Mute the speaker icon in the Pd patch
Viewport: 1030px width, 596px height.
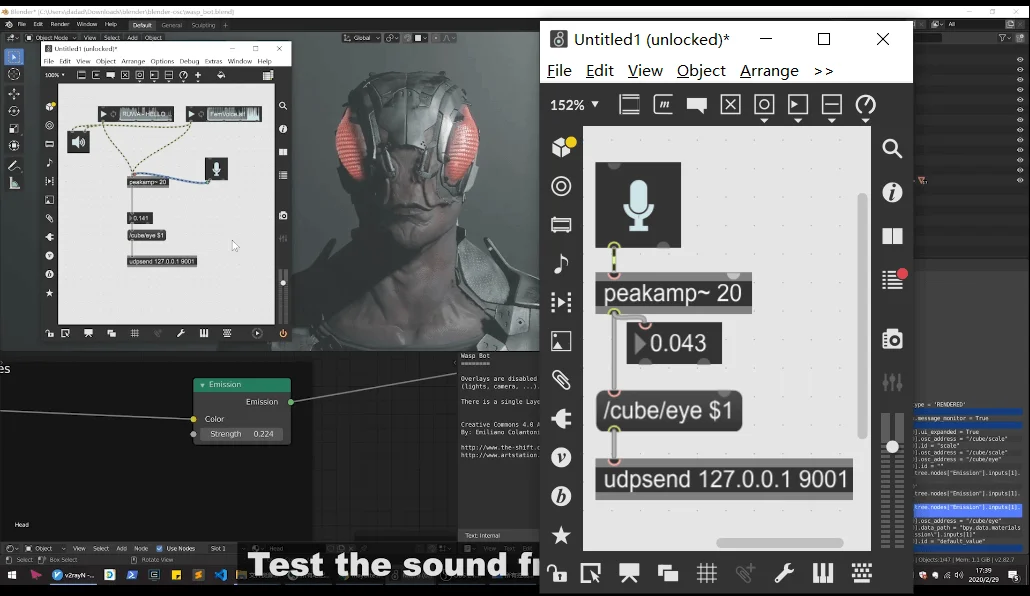coord(78,141)
